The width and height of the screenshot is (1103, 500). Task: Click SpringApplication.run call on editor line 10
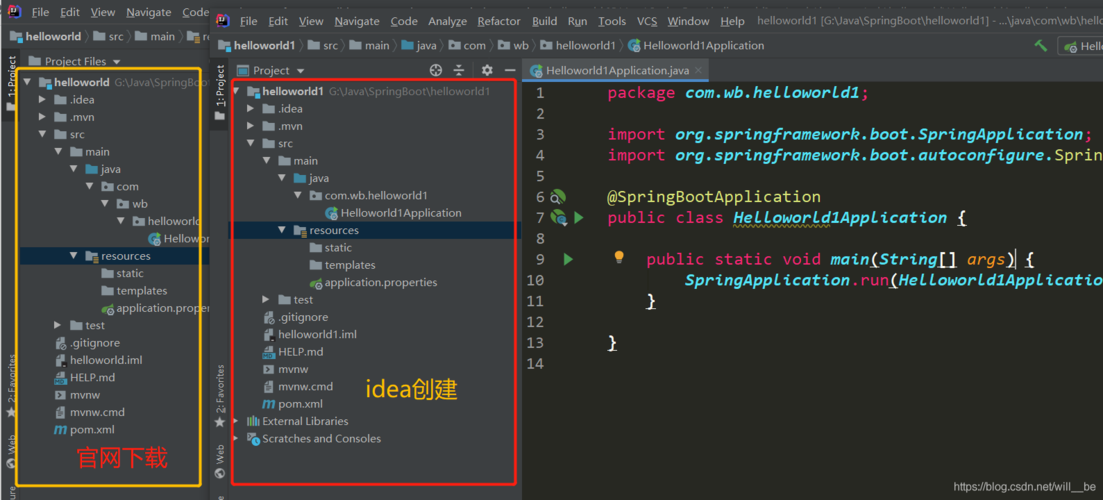[x=787, y=280]
